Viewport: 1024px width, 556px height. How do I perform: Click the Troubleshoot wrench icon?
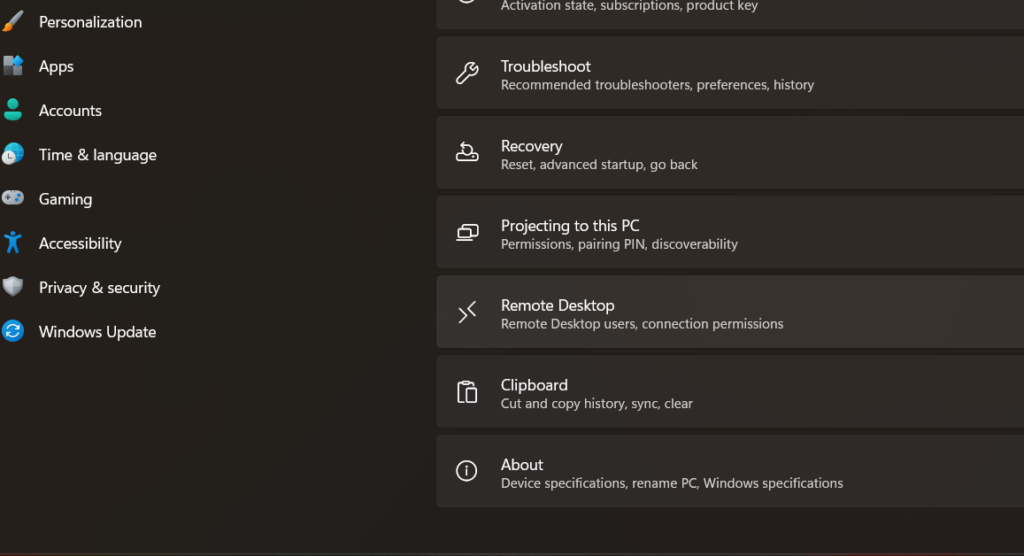click(467, 73)
